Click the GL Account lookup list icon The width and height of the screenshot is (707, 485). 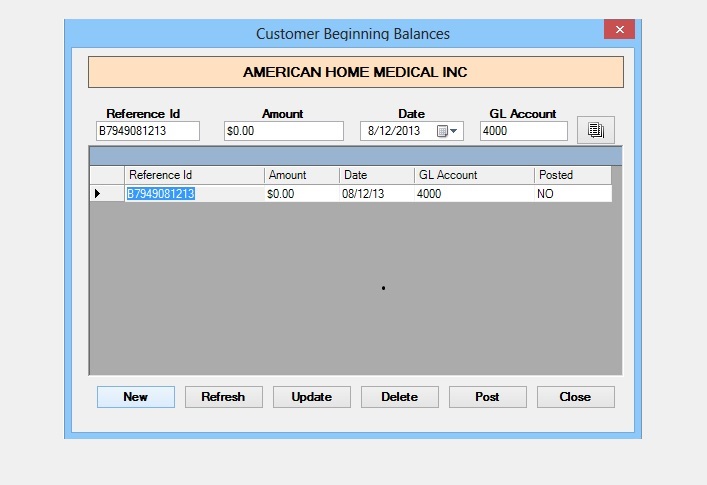pos(596,130)
